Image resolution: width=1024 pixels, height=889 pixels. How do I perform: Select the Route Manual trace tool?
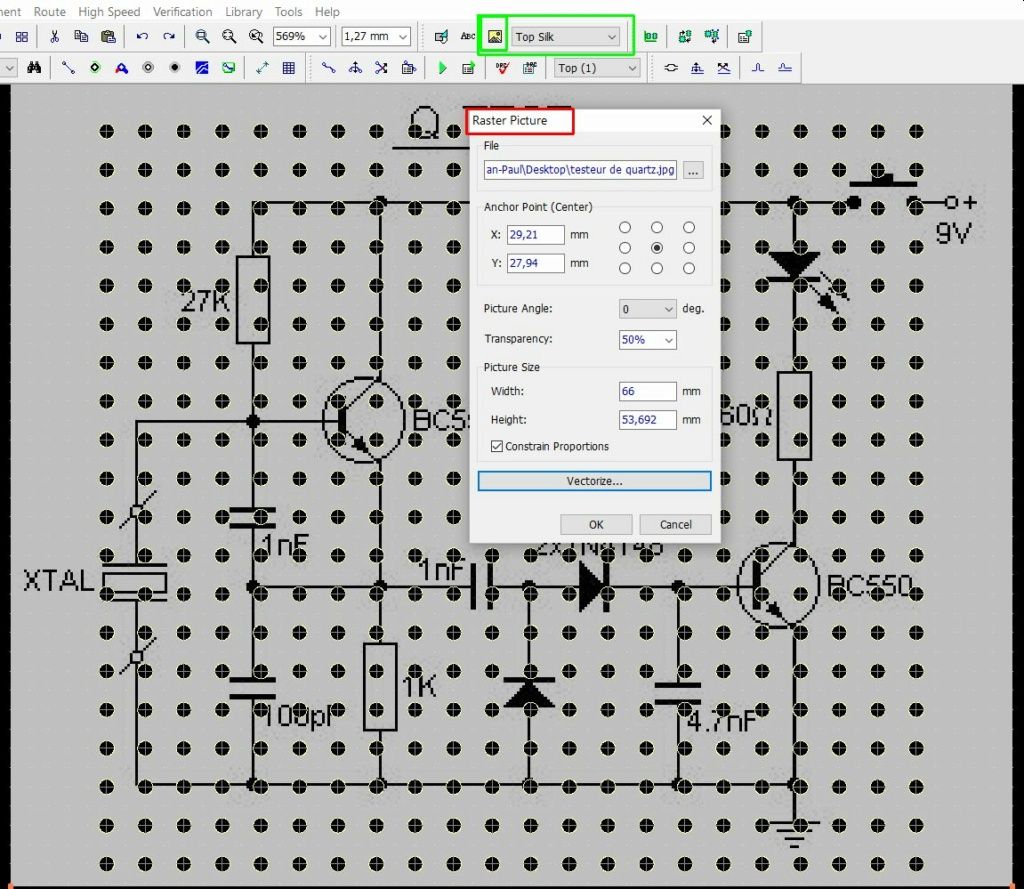68,68
